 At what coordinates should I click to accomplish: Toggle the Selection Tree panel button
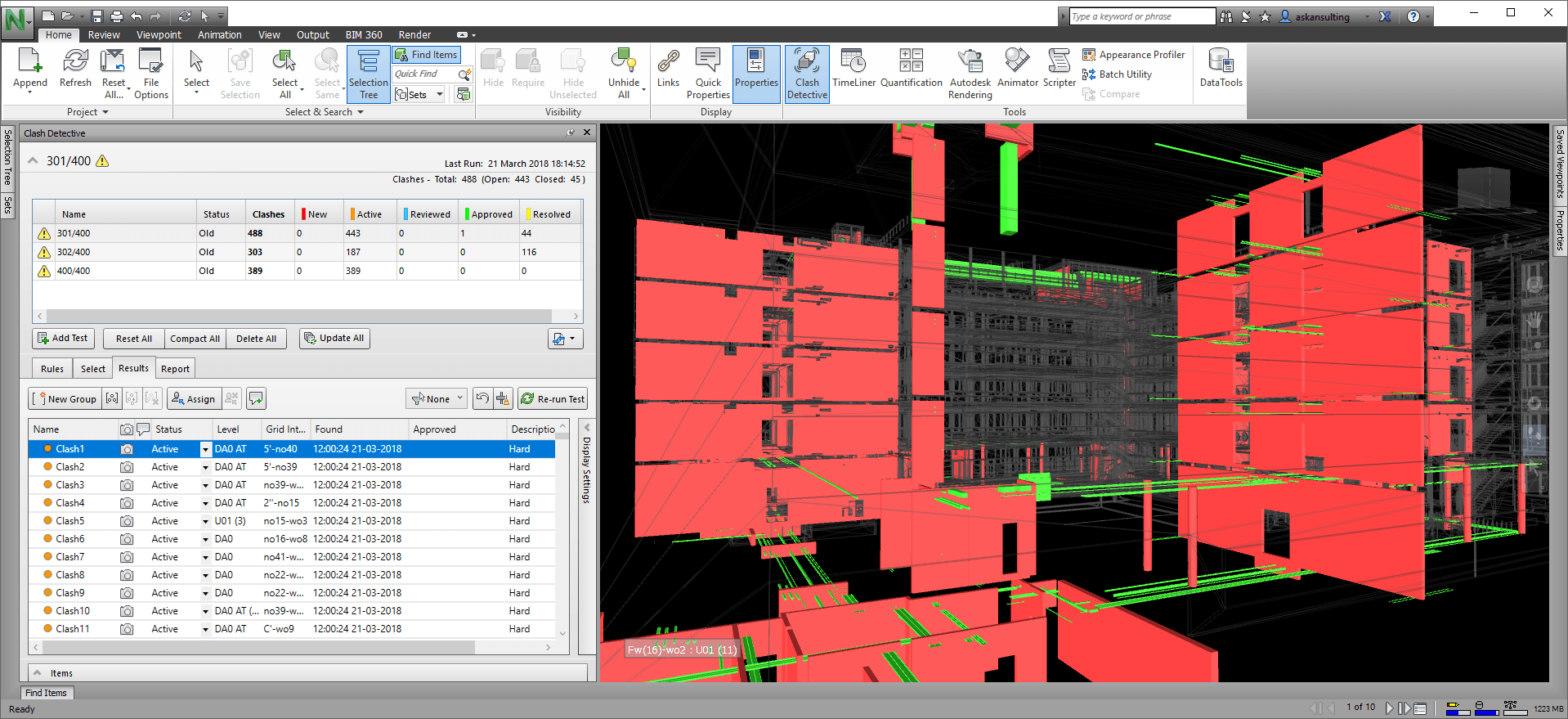click(369, 74)
